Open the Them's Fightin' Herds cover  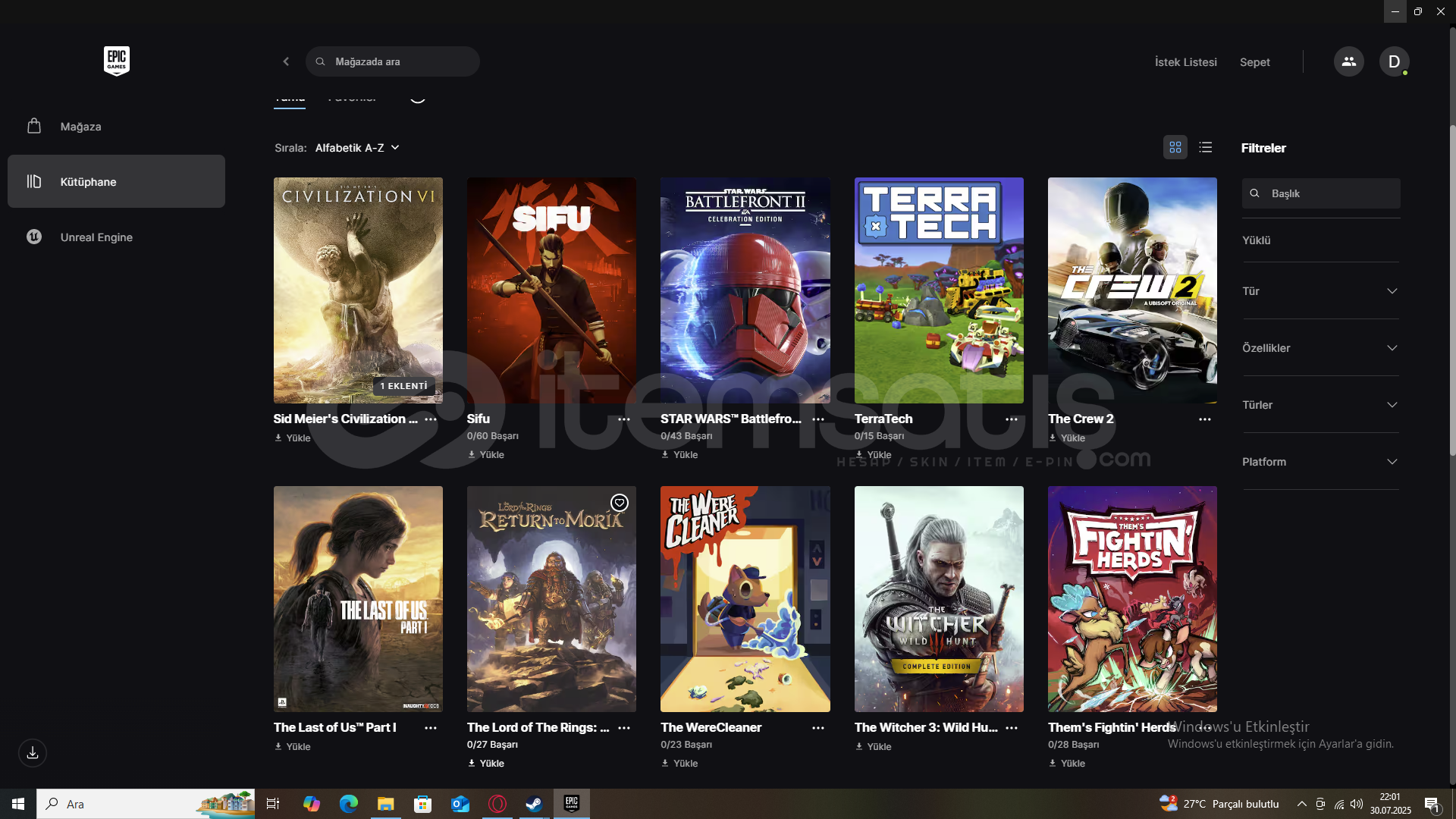pos(1132,599)
